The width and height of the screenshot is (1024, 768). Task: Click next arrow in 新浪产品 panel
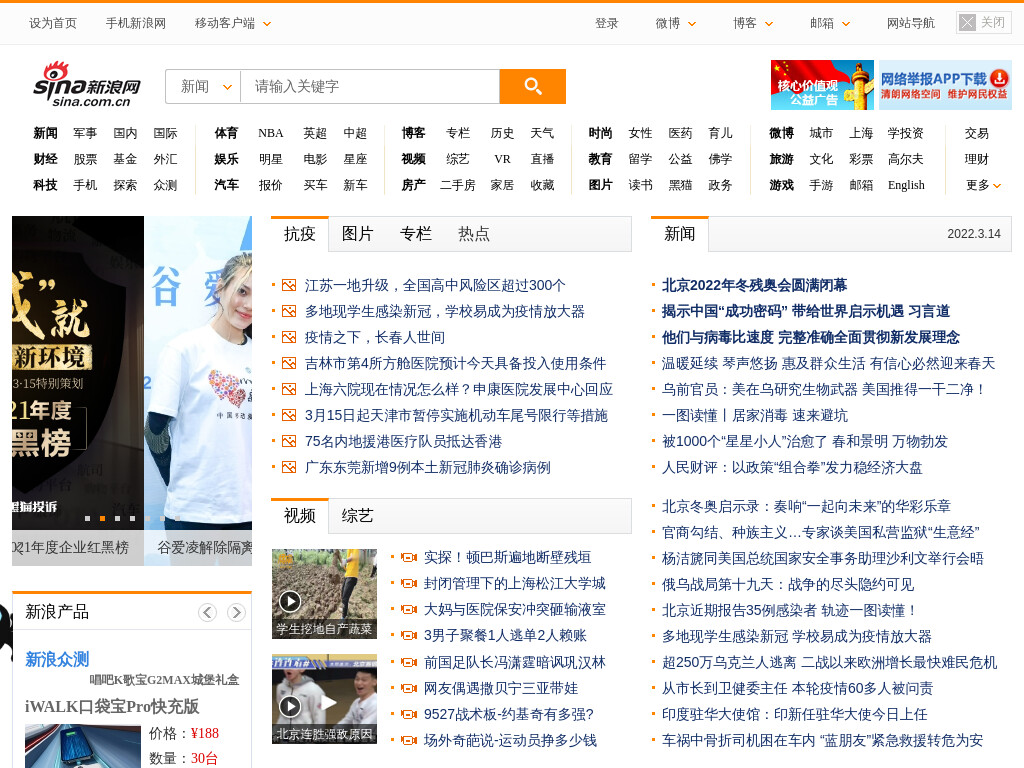pos(236,612)
